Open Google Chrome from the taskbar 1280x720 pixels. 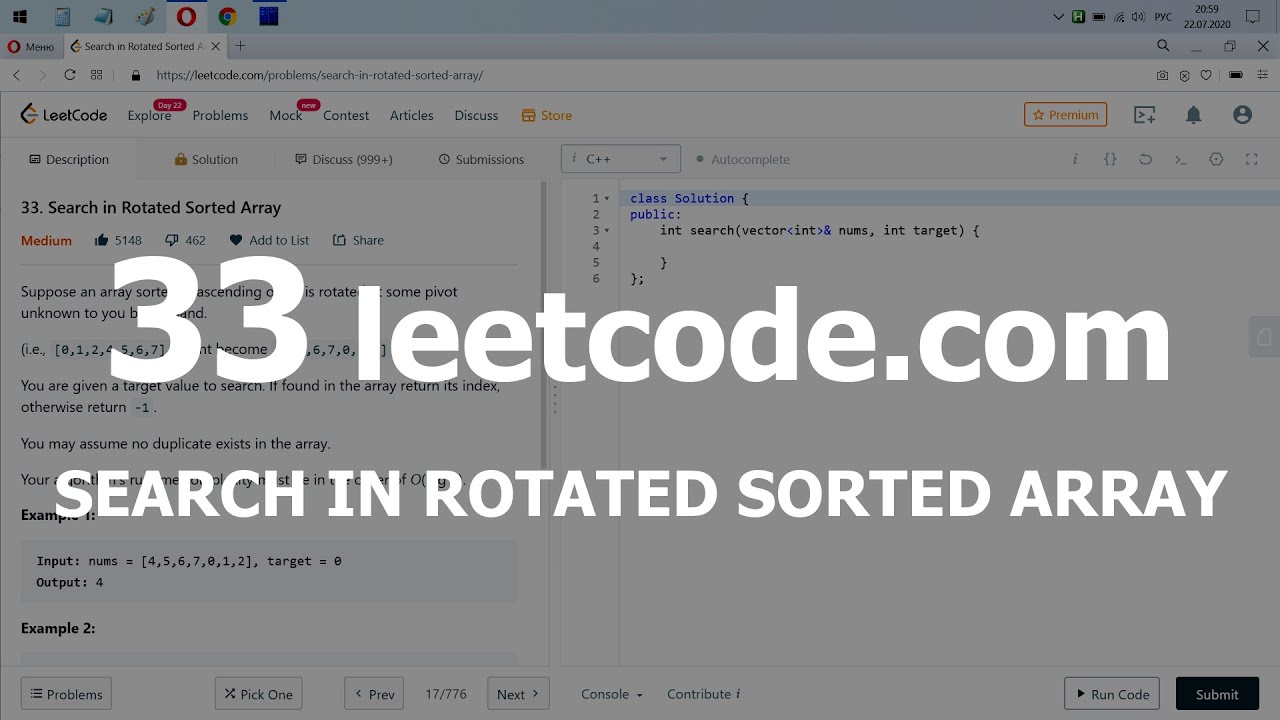coord(227,16)
